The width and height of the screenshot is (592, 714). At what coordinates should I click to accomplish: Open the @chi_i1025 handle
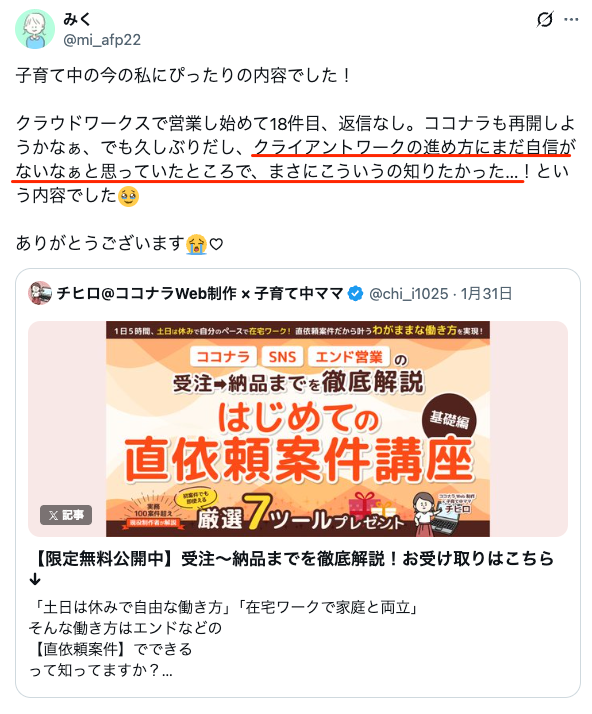pos(408,294)
